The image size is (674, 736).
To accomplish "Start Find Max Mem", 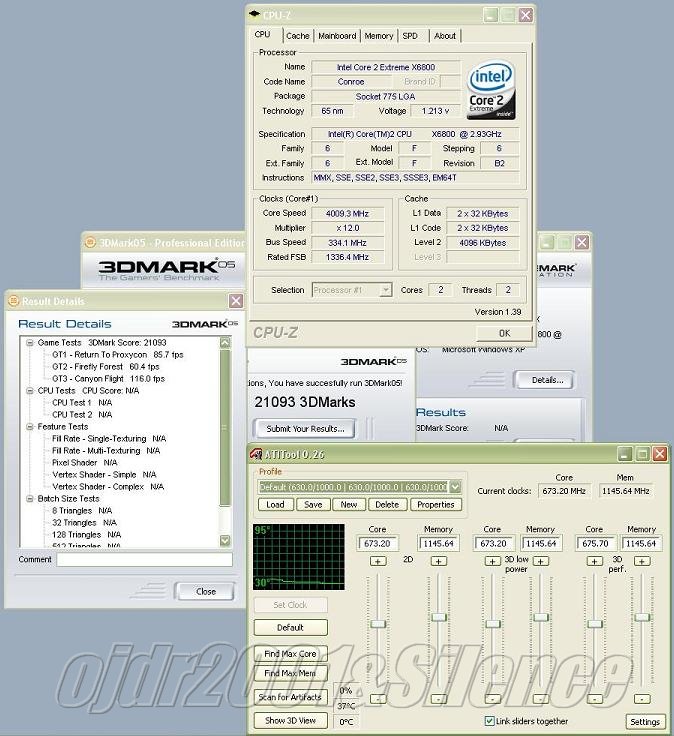I will click(x=291, y=673).
